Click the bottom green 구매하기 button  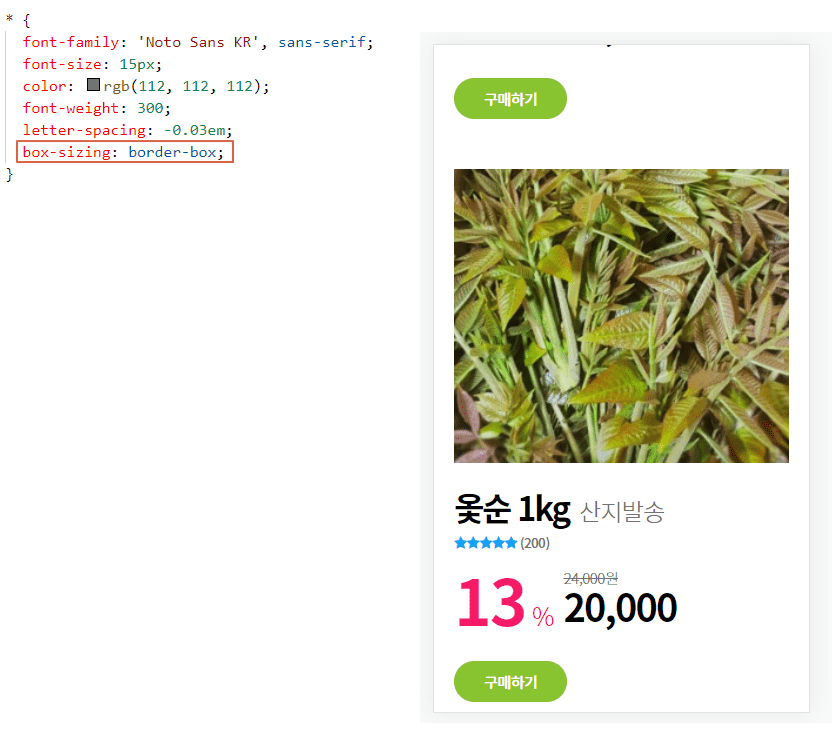(x=510, y=681)
